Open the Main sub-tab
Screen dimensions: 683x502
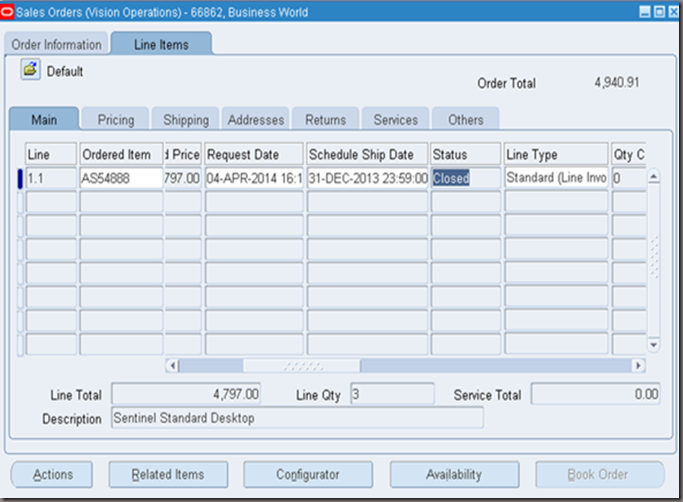tap(44, 119)
